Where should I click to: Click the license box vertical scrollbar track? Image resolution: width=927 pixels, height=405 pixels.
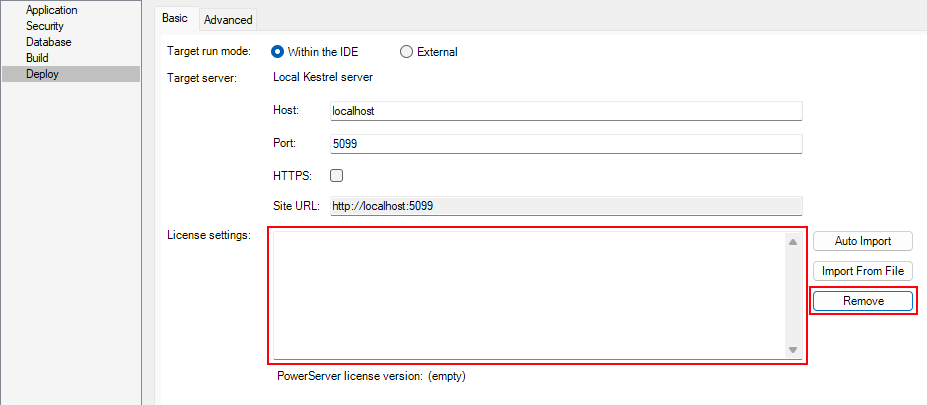pyautogui.click(x=792, y=295)
